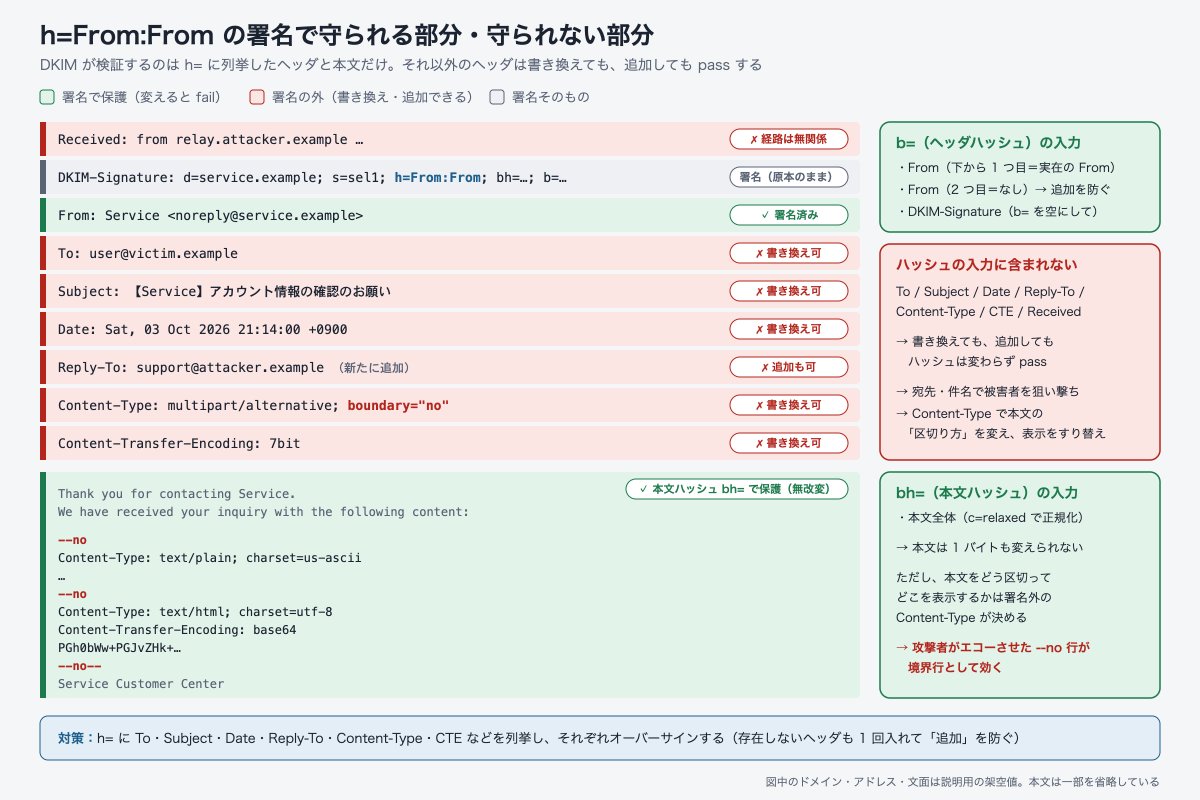
Task: Select the 'Received: from relay.attacker.example' header line
Action: pyautogui.click(x=450, y=139)
